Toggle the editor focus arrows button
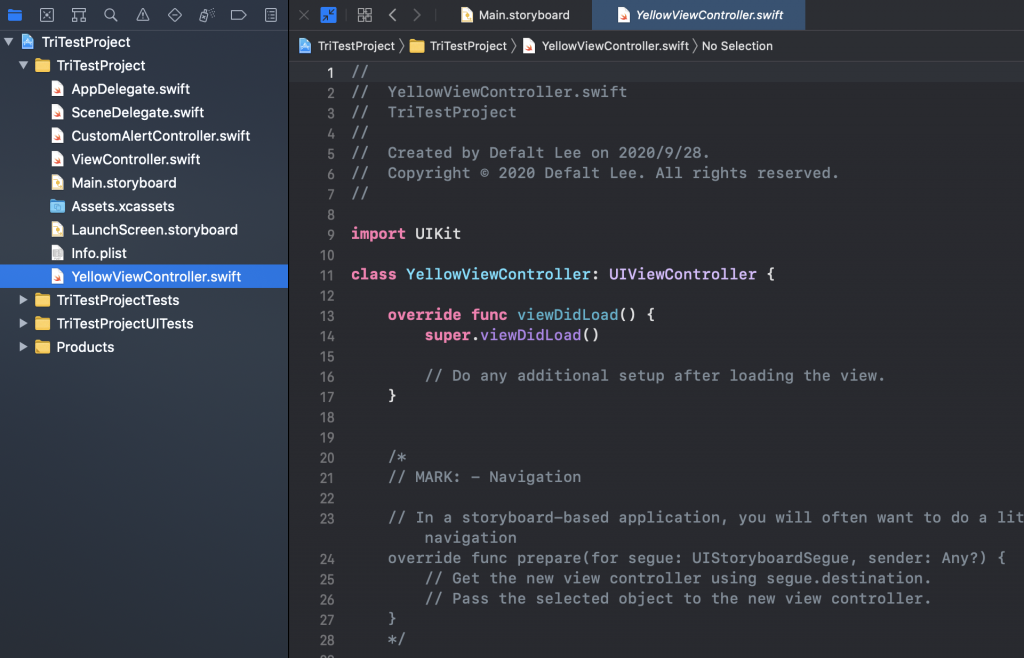This screenshot has height=658, width=1024. [328, 14]
